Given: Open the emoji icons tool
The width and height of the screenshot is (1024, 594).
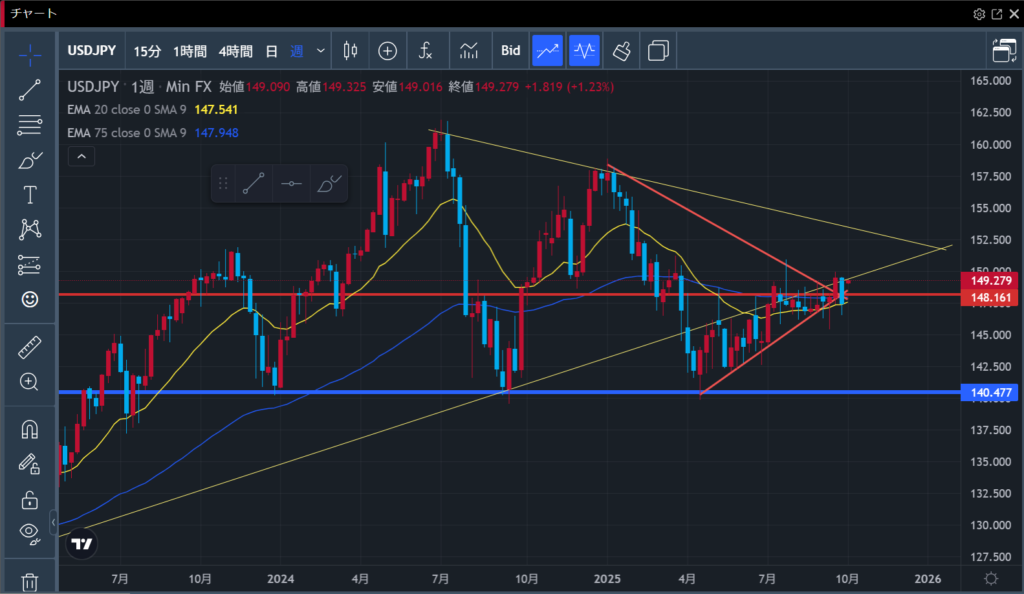Looking at the screenshot, I should pos(30,299).
